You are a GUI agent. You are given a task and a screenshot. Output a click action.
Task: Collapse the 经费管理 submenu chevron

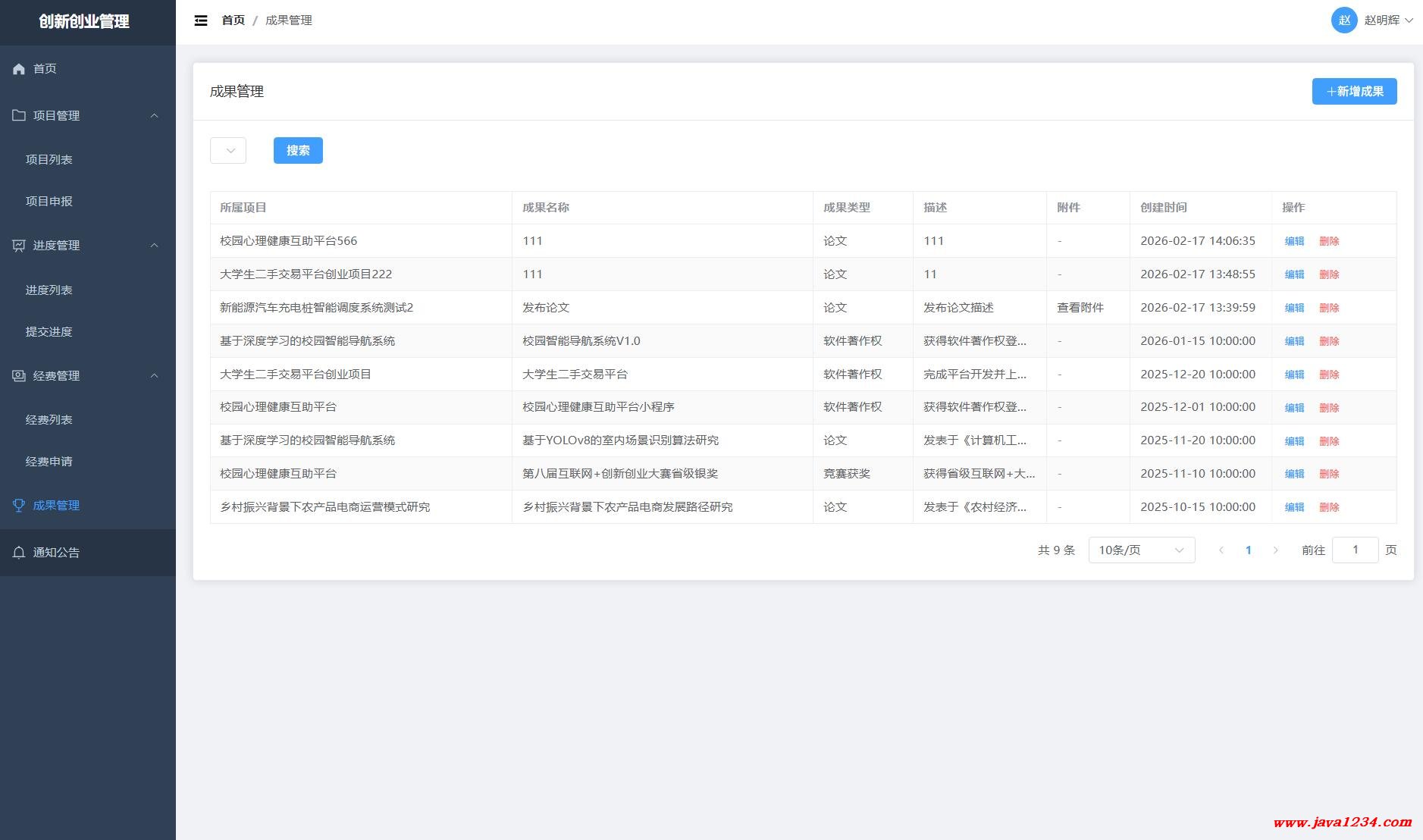point(155,376)
